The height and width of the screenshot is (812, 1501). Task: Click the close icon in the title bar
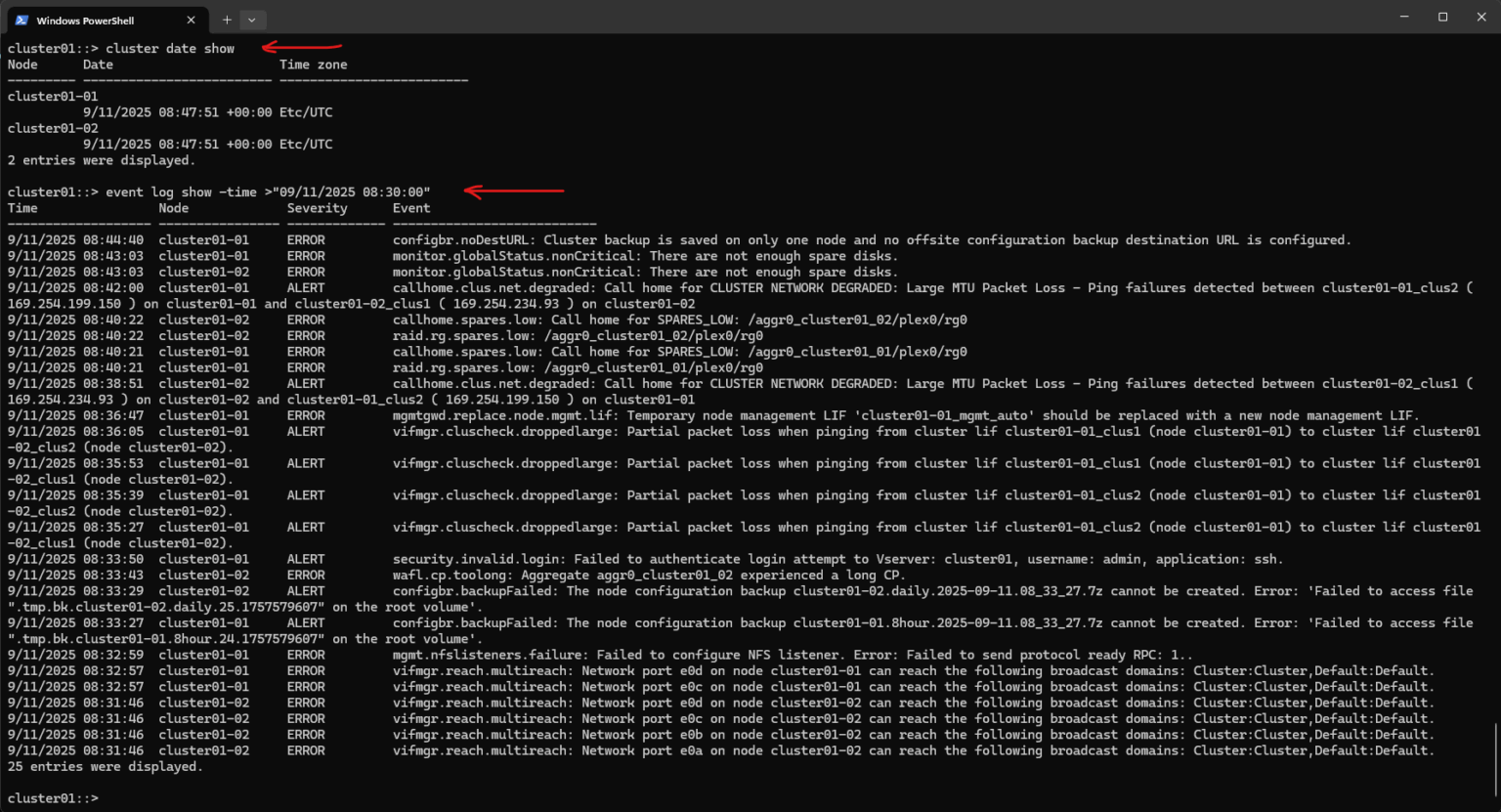pyautogui.click(x=1480, y=17)
